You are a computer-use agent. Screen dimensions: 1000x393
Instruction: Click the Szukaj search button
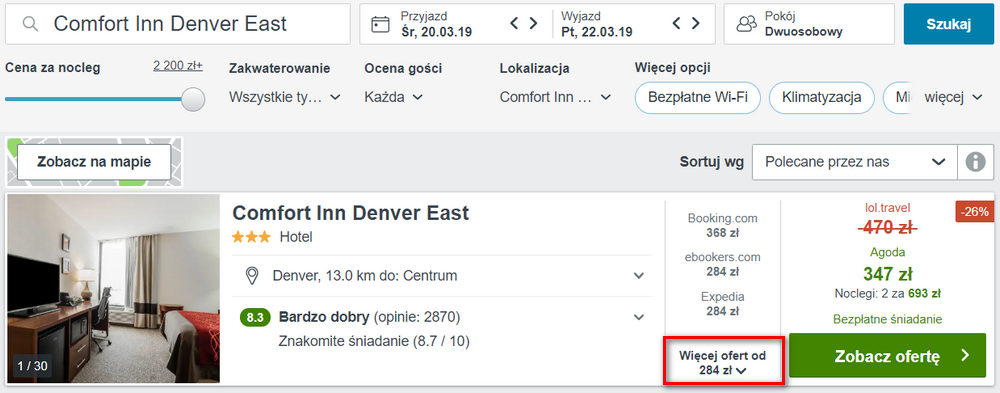pos(948,24)
